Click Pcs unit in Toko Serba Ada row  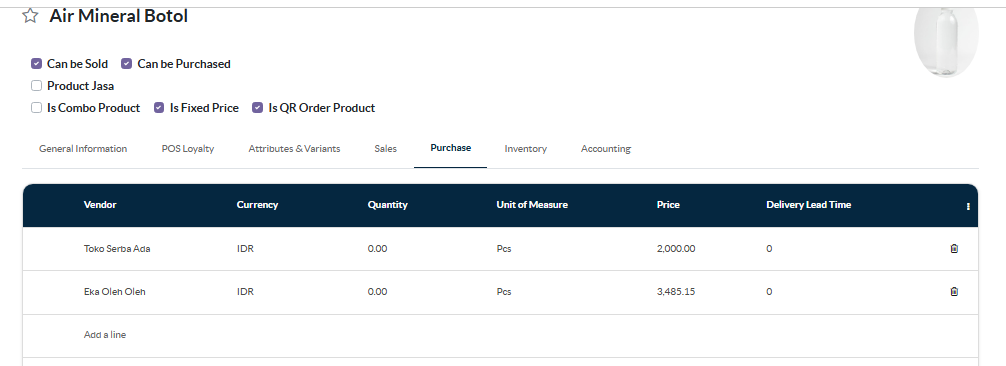504,248
